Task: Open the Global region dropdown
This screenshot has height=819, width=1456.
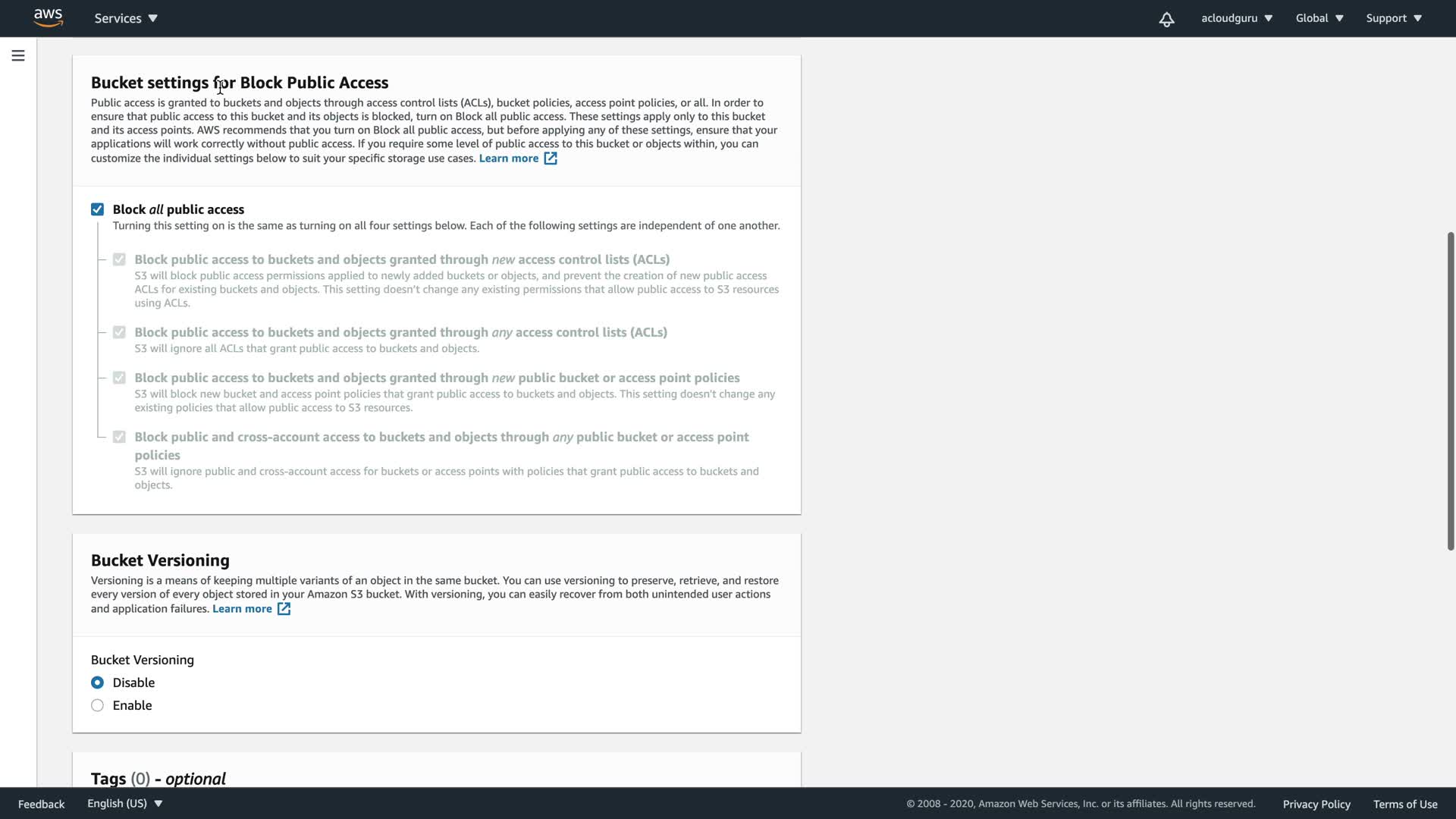Action: click(x=1319, y=18)
